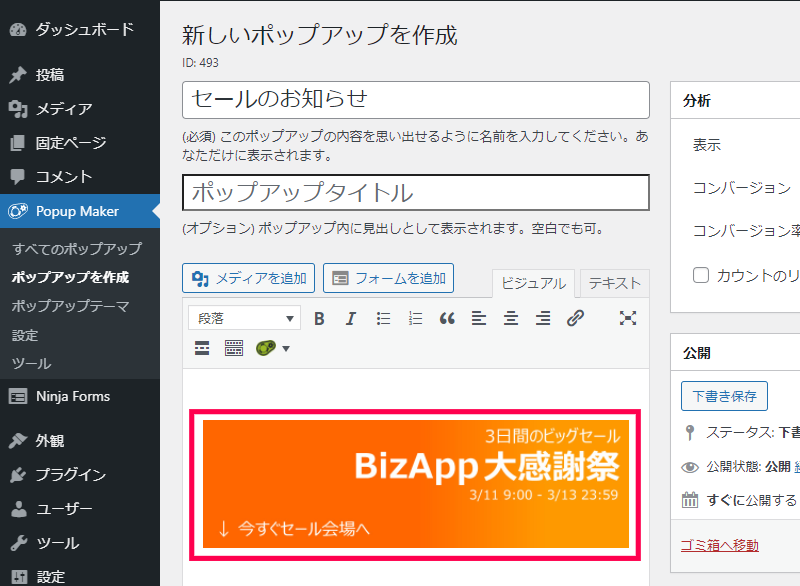Viewport: 800px width, 586px height.
Task: Open コメント in the sidebar
Action: click(80, 177)
